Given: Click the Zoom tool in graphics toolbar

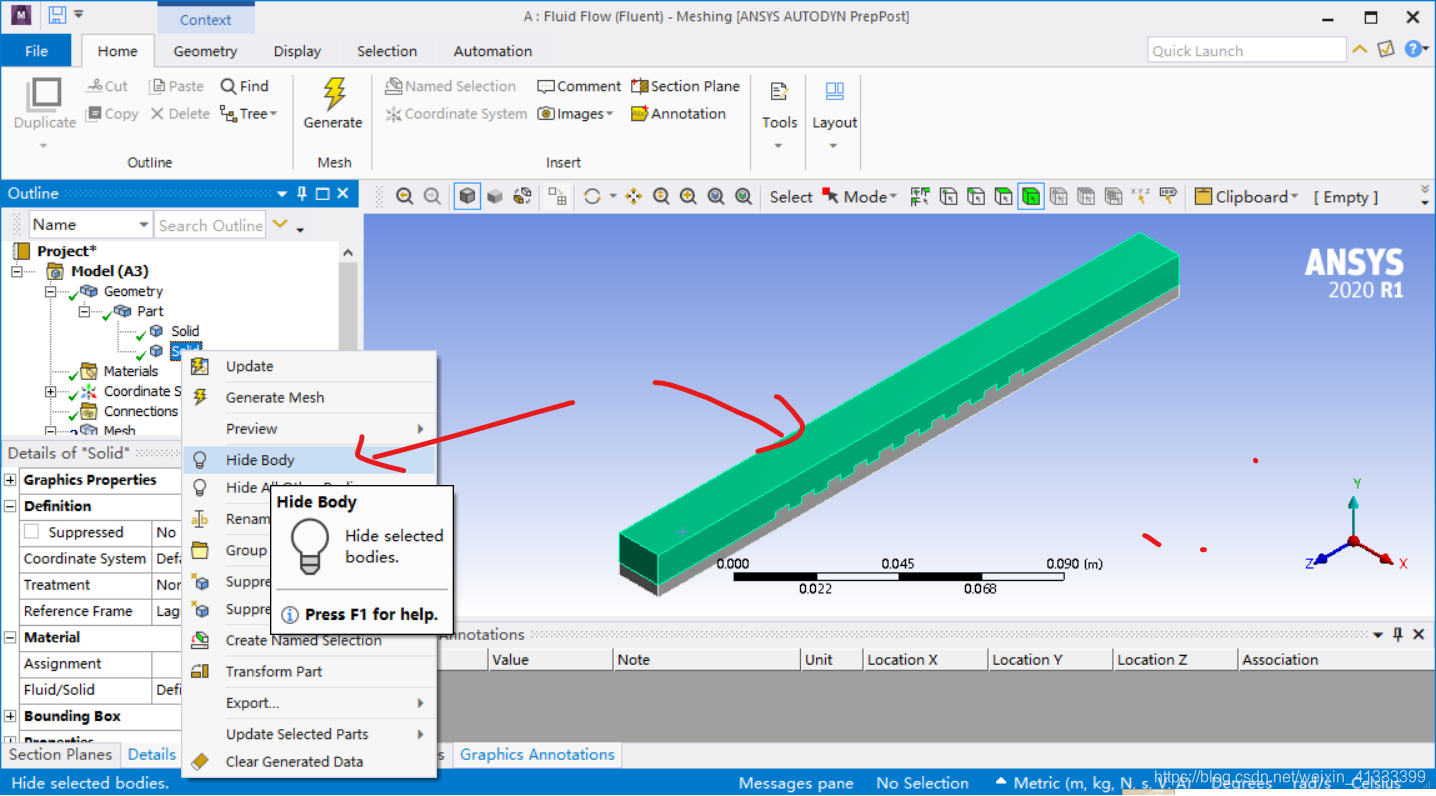Looking at the screenshot, I should (x=661, y=197).
